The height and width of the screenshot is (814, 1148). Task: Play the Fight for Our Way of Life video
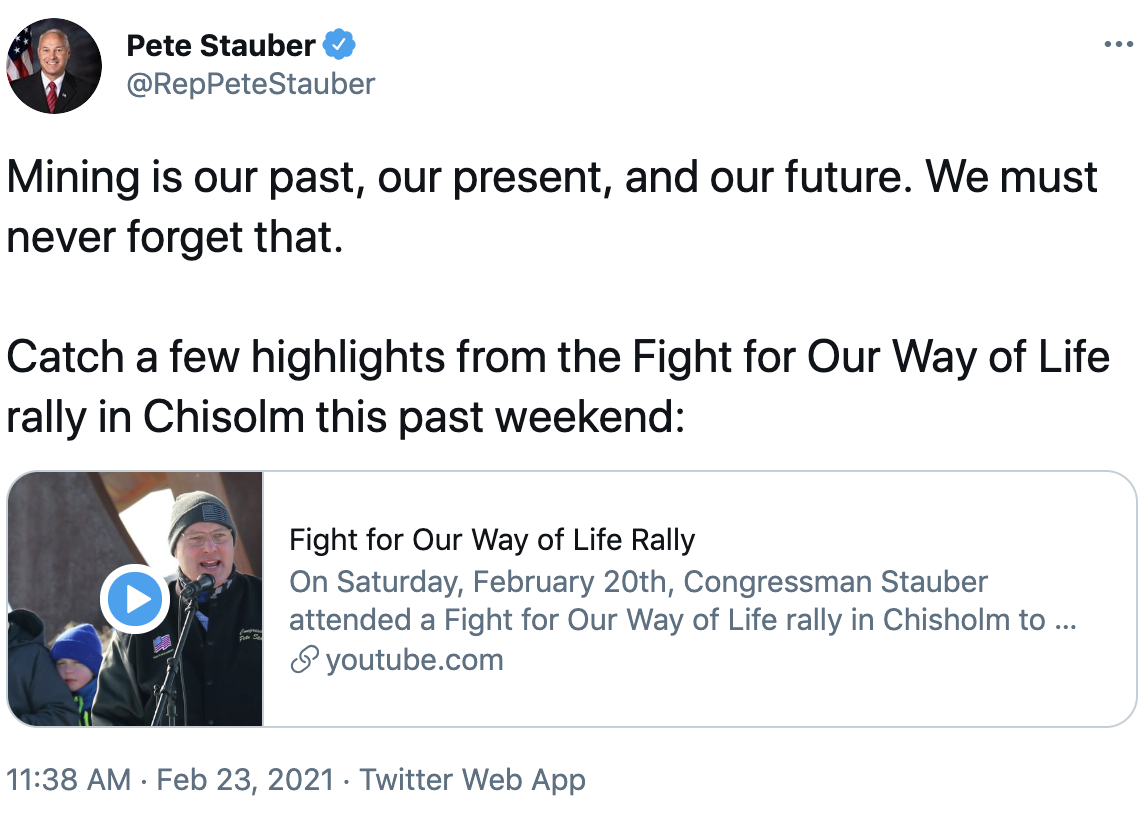click(133, 600)
